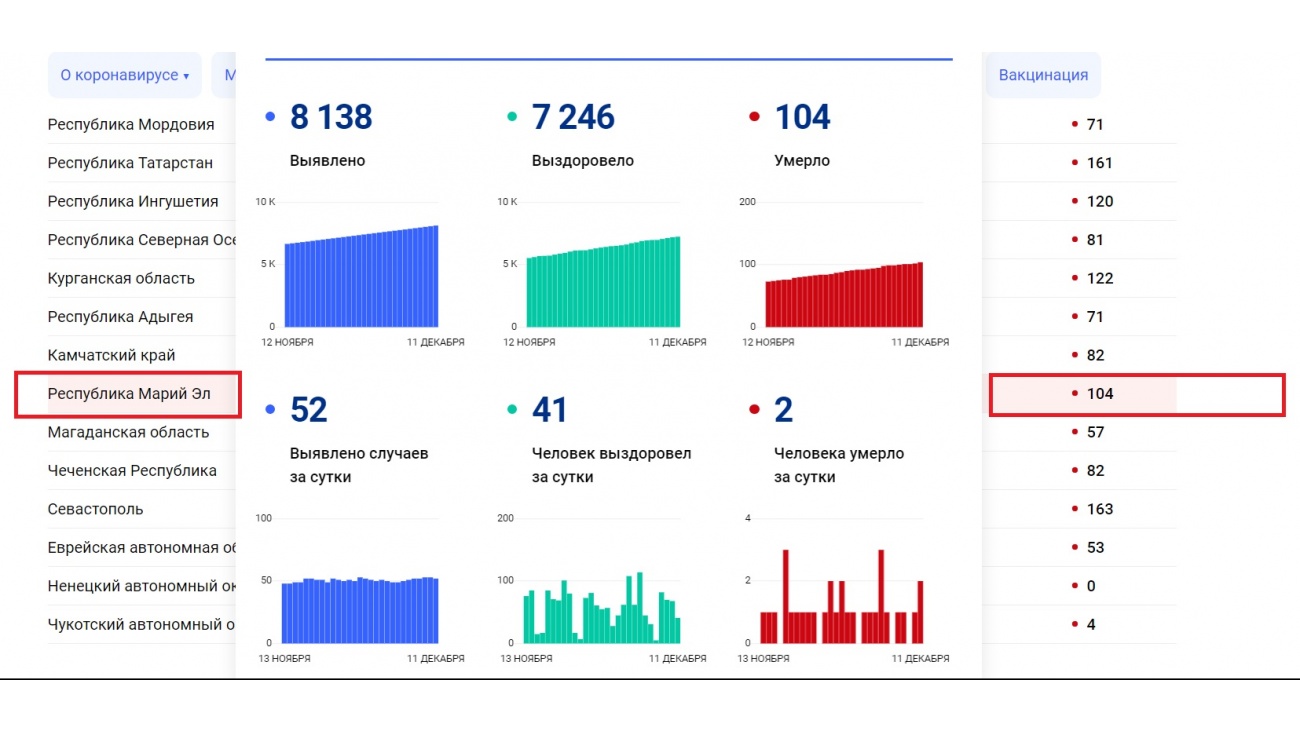Image resolution: width=1300 pixels, height=734 pixels.
Task: Click the blue "Выявлено" cumulative bar chart
Action: 361,280
